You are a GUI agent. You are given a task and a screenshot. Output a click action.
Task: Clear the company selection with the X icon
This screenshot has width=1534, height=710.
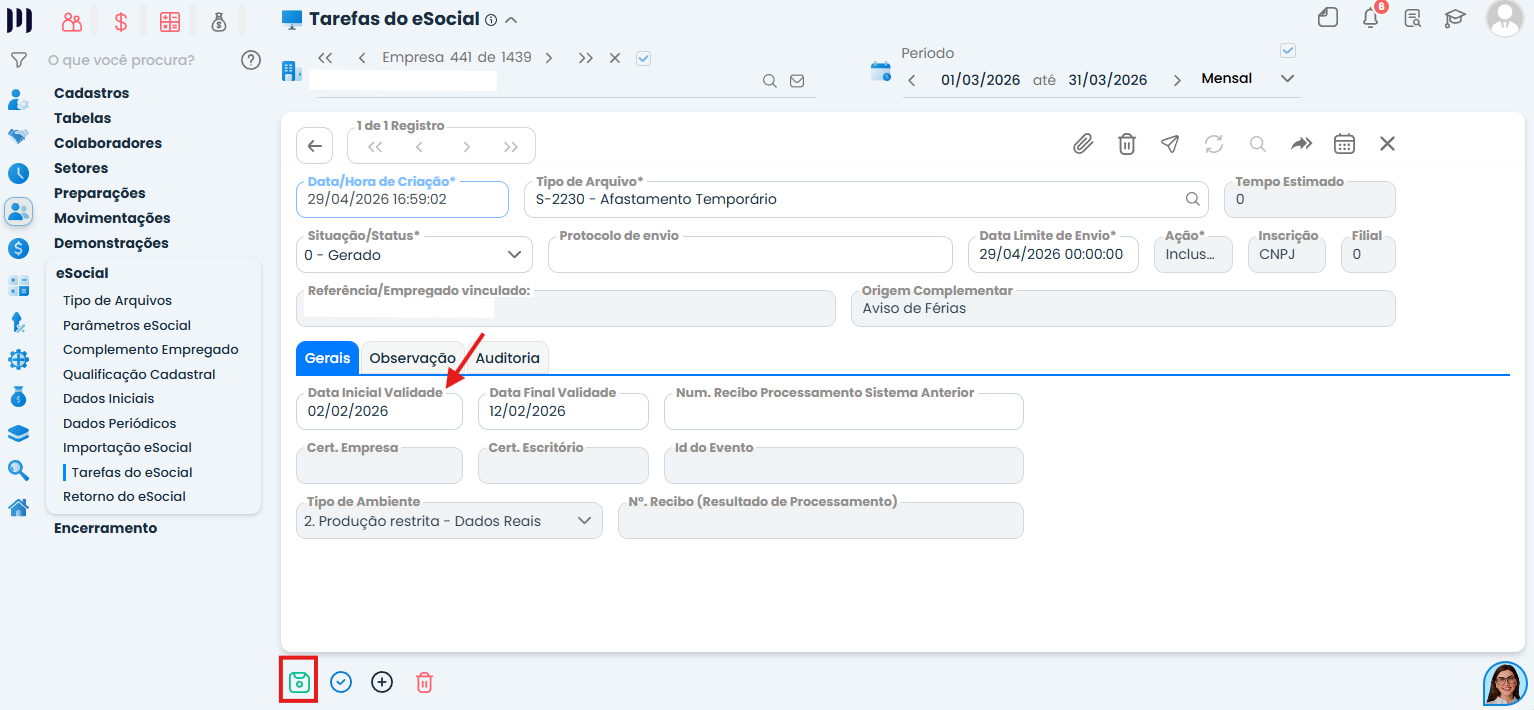click(615, 58)
